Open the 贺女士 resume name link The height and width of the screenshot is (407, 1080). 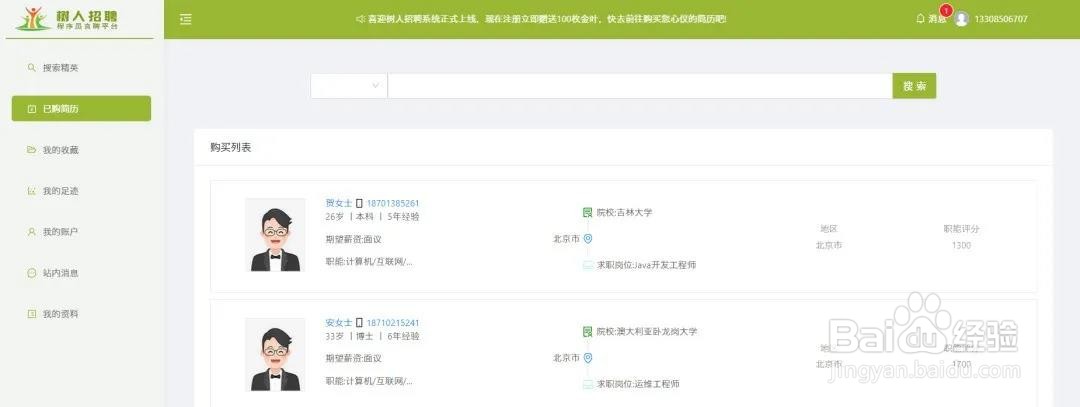click(339, 203)
